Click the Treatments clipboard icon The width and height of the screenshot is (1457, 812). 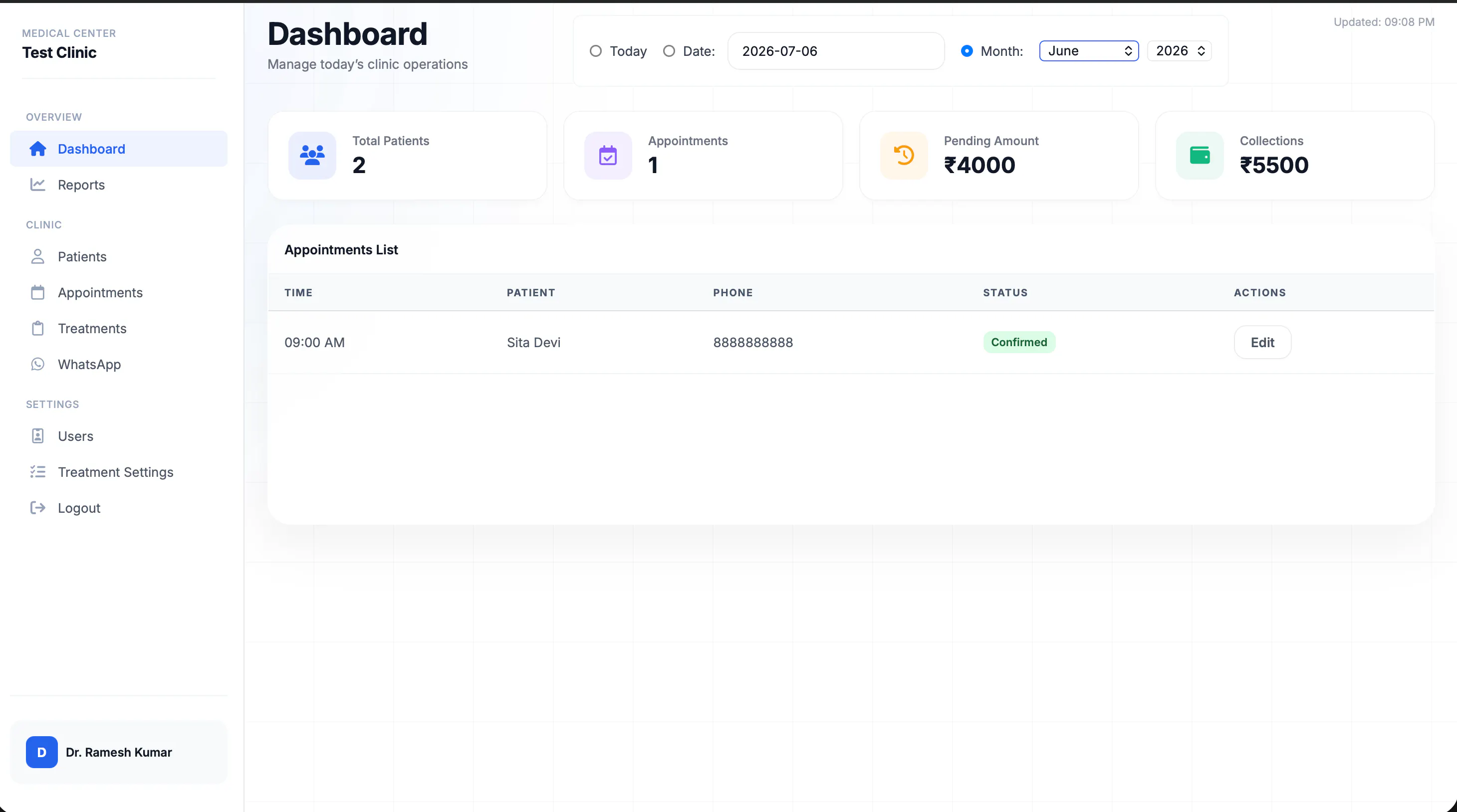pyautogui.click(x=38, y=328)
